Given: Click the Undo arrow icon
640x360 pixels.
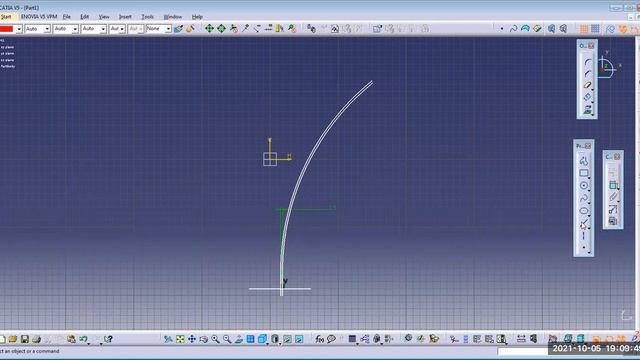Looking at the screenshot, I should 83,339.
